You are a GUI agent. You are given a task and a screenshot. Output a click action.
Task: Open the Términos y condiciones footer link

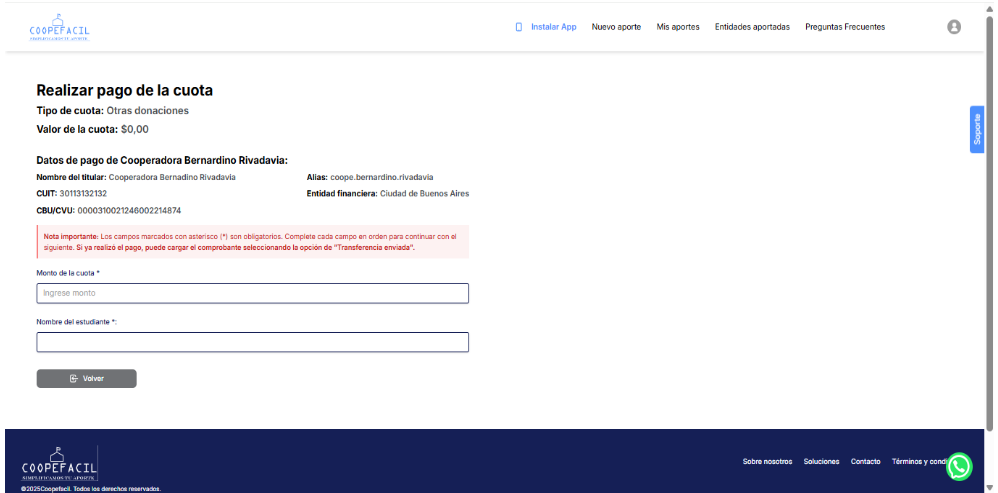(x=917, y=461)
